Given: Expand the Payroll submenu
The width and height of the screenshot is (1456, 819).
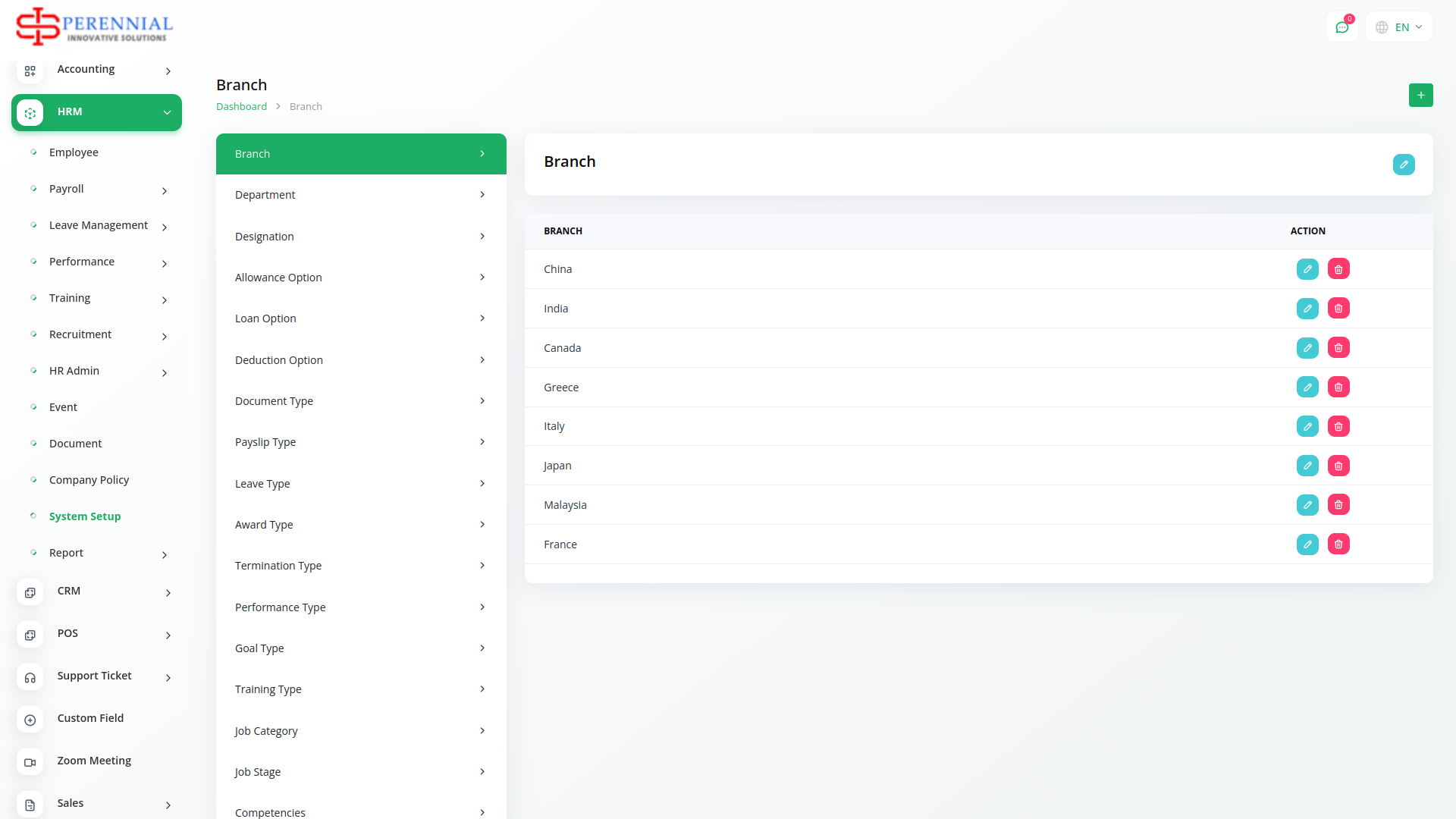Looking at the screenshot, I should pyautogui.click(x=99, y=189).
